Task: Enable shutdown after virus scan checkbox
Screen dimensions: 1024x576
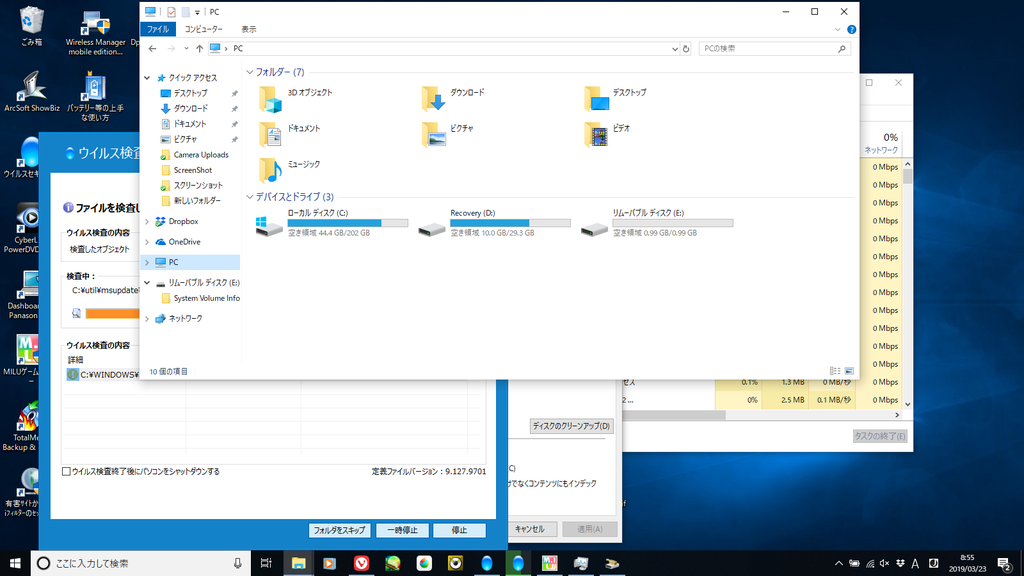Action: point(67,471)
